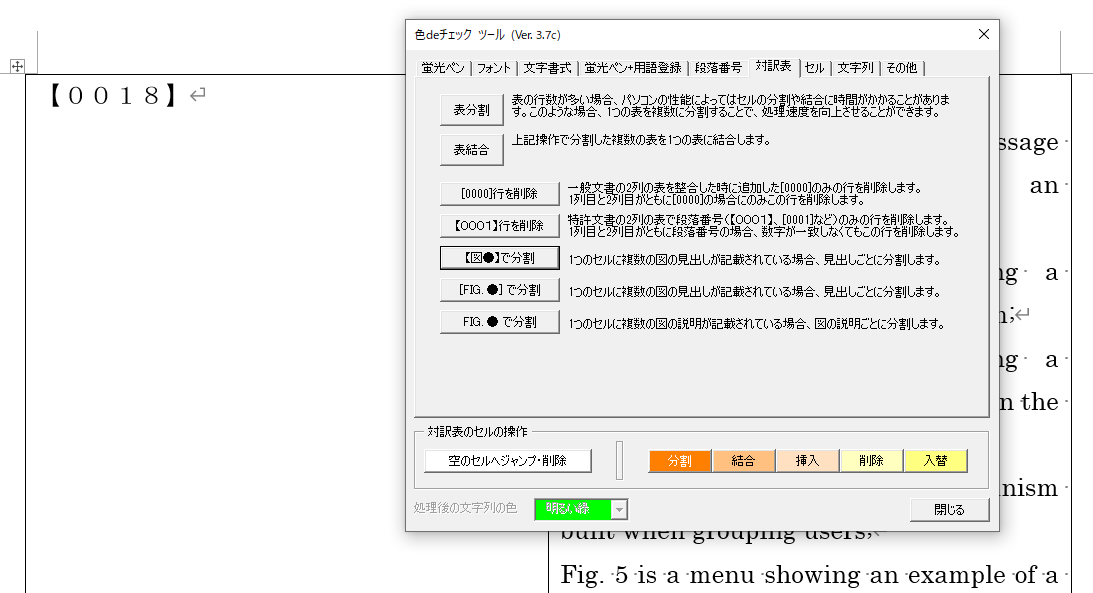Open the セル tab

[814, 68]
